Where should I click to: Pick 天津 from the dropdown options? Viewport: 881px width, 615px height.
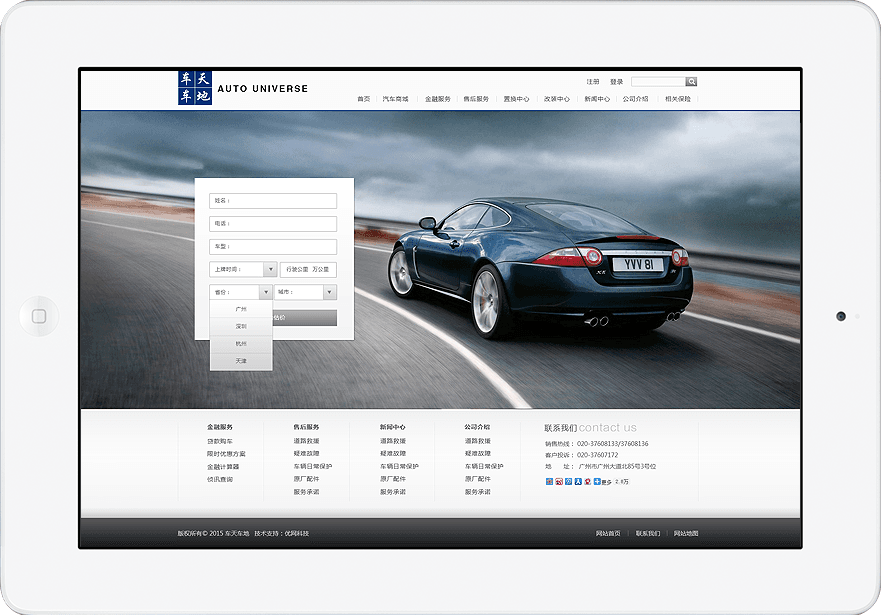241,360
